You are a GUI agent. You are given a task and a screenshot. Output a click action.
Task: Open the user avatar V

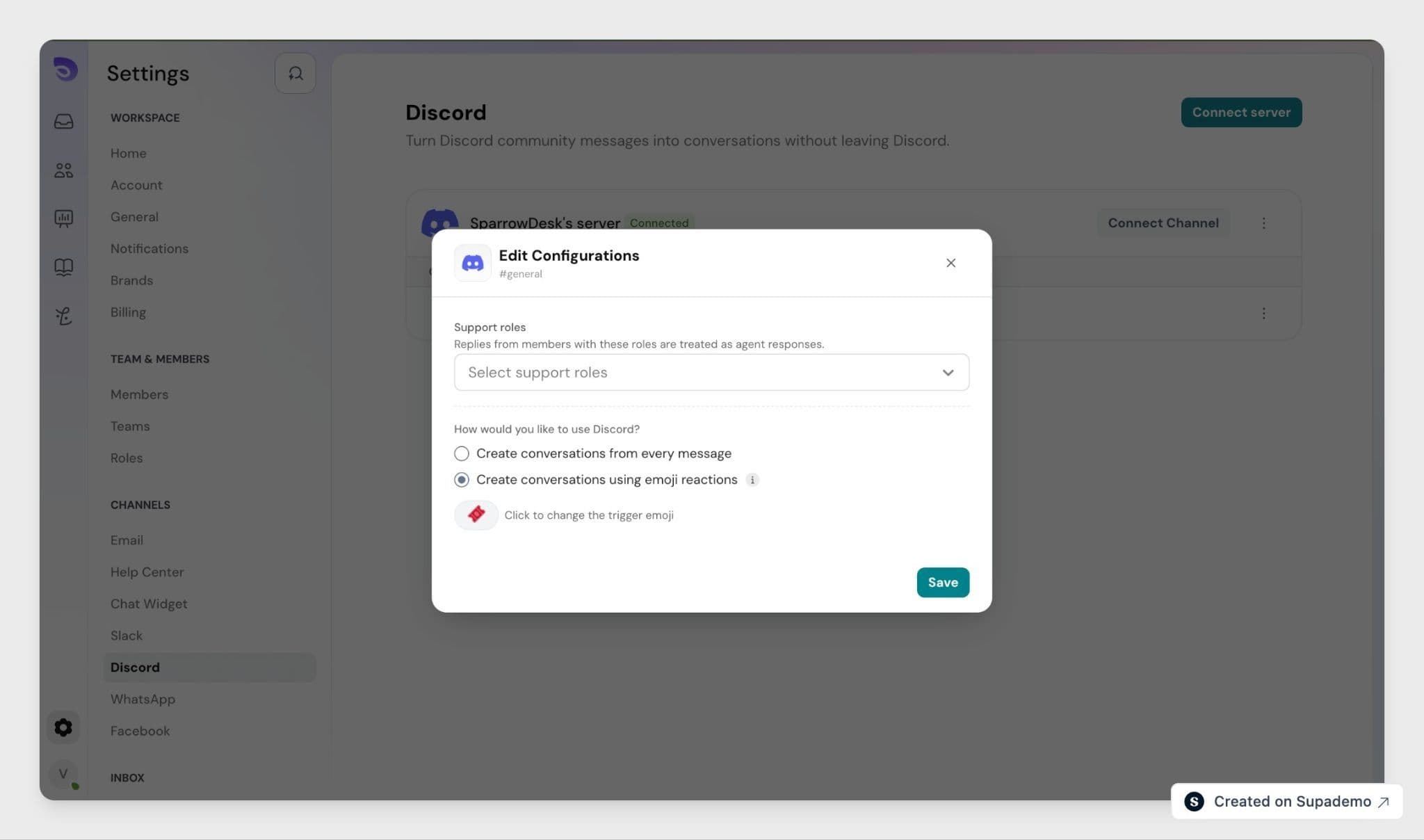tap(63, 774)
